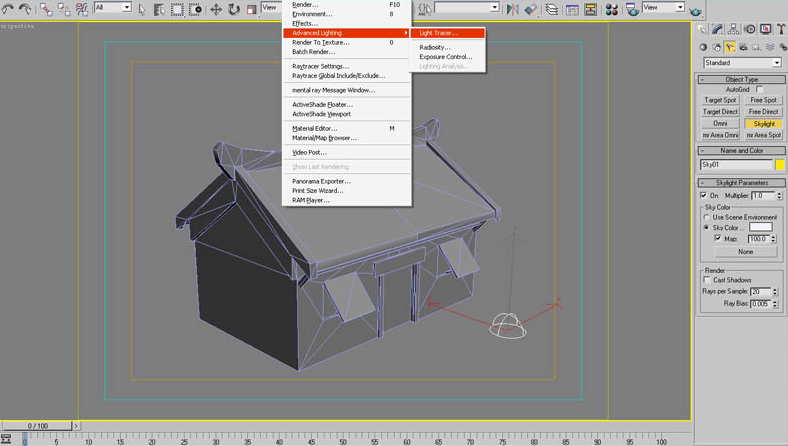Choose Light Tracer from the submenu
Image resolution: width=788 pixels, height=446 pixels.
coord(438,33)
